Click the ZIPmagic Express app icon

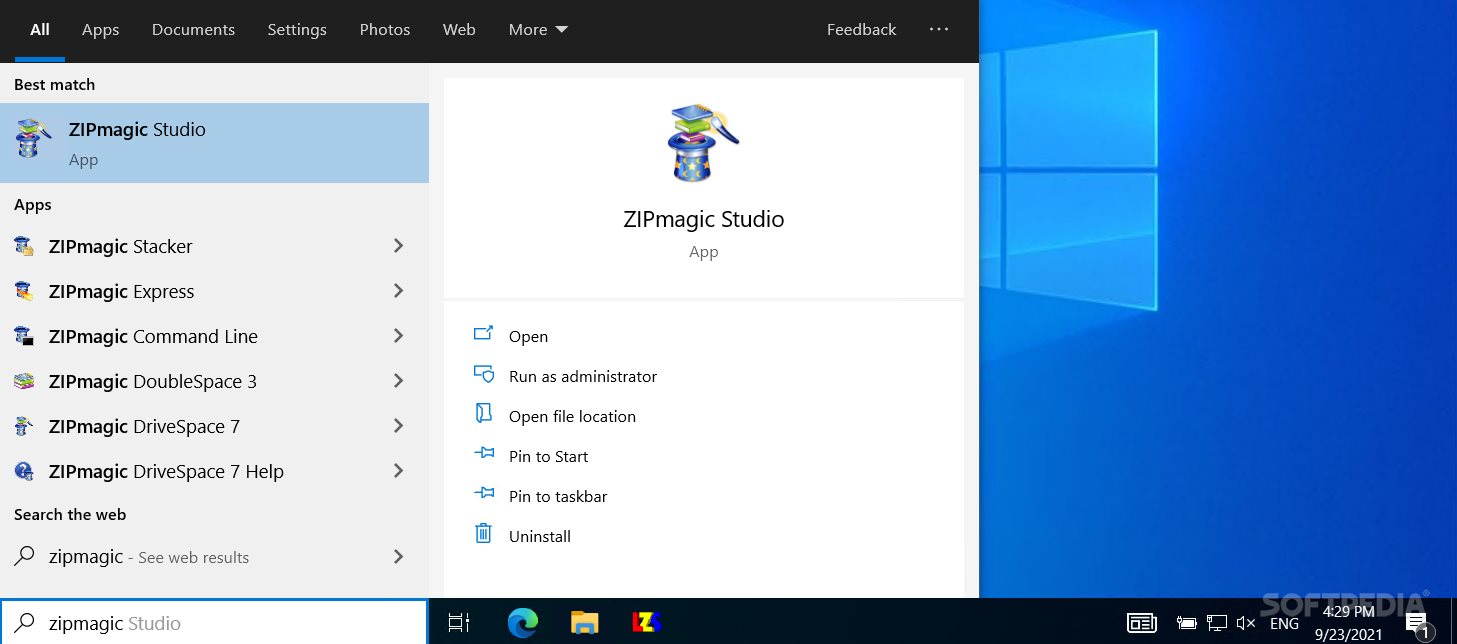pyautogui.click(x=24, y=291)
